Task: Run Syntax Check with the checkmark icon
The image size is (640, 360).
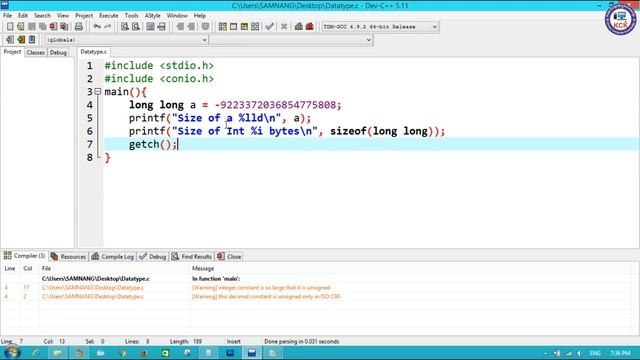Action: pos(269,27)
